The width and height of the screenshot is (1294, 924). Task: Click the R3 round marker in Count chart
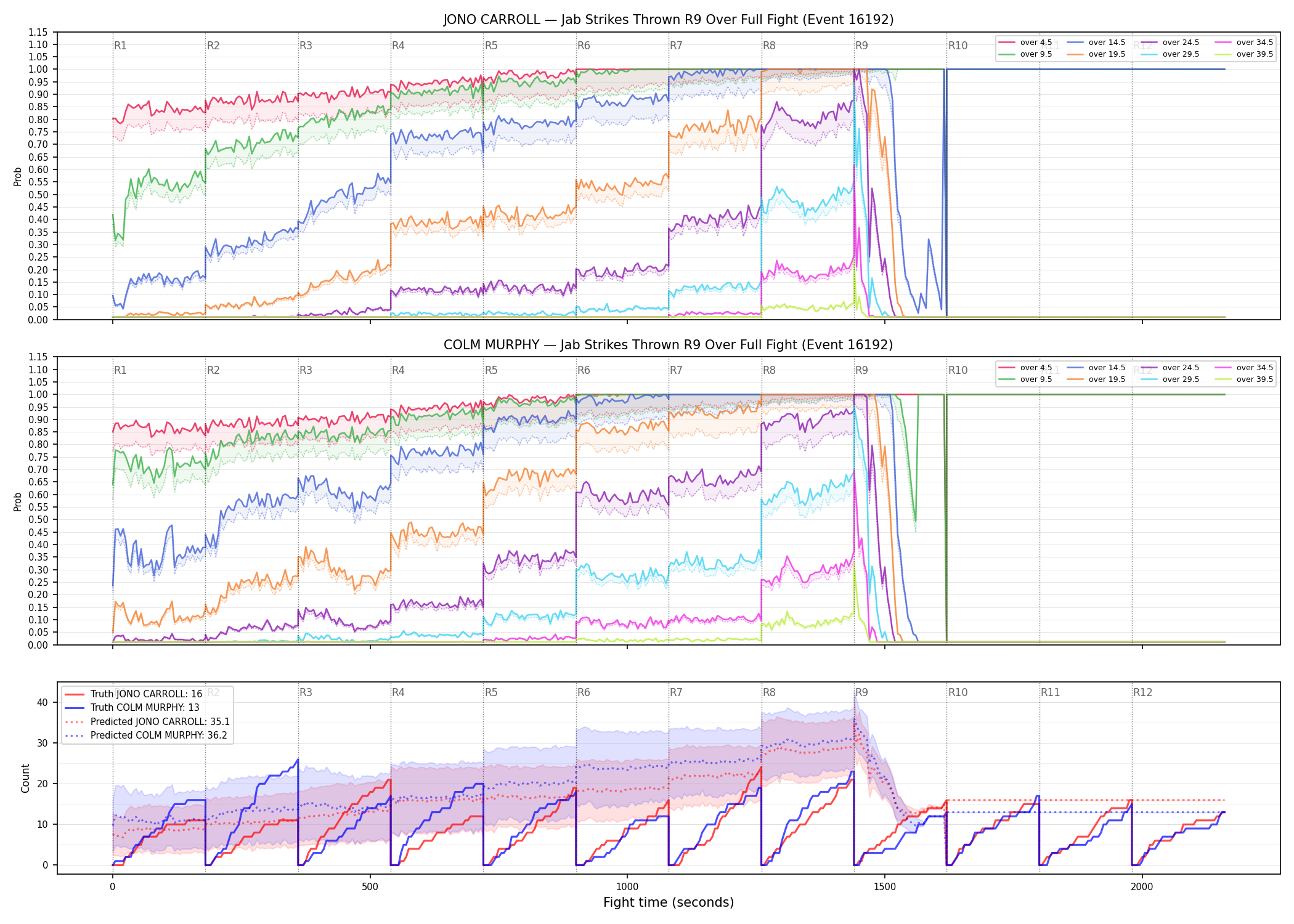306,692
